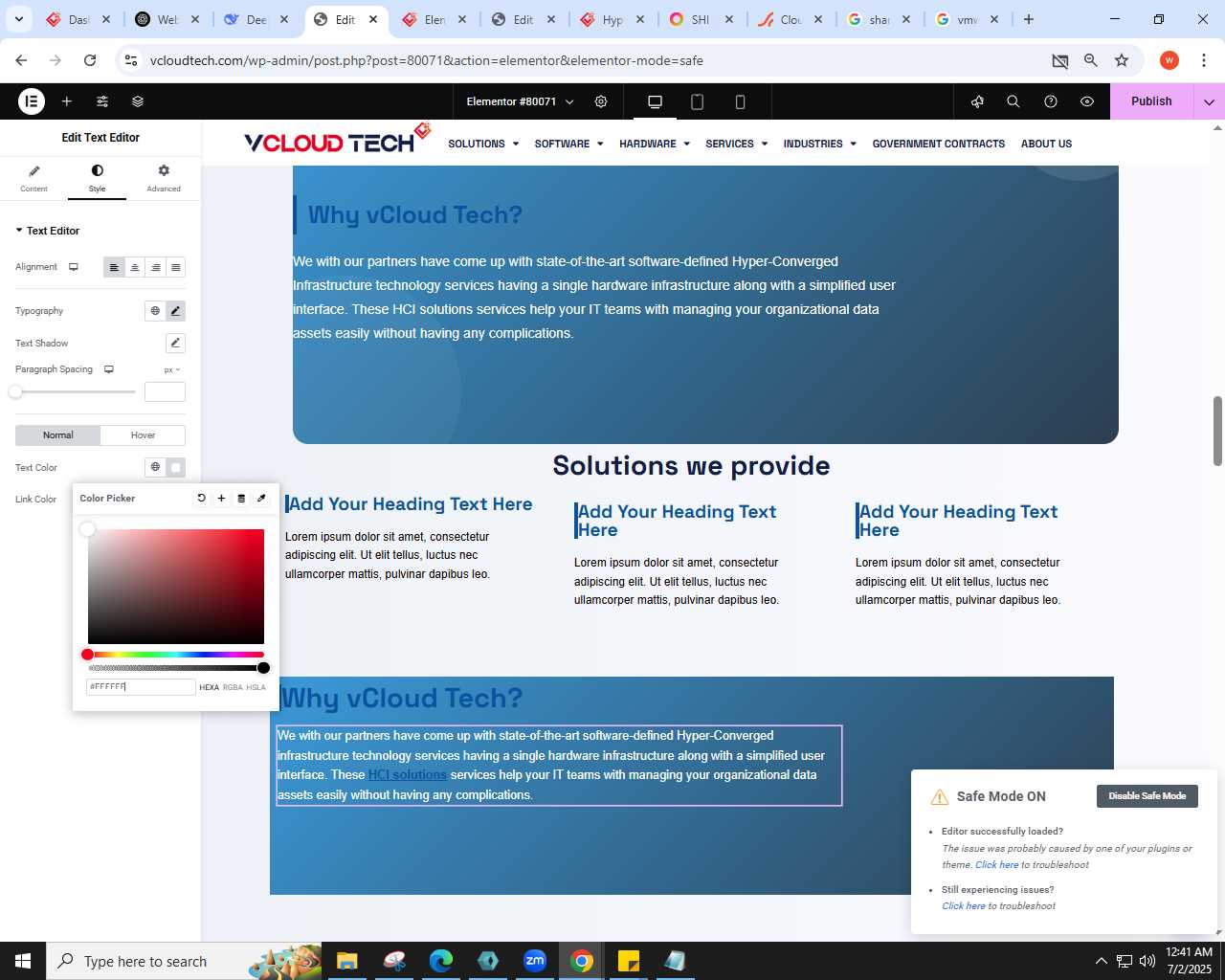Open the Elementor help icon
The image size is (1225, 980).
click(1051, 101)
